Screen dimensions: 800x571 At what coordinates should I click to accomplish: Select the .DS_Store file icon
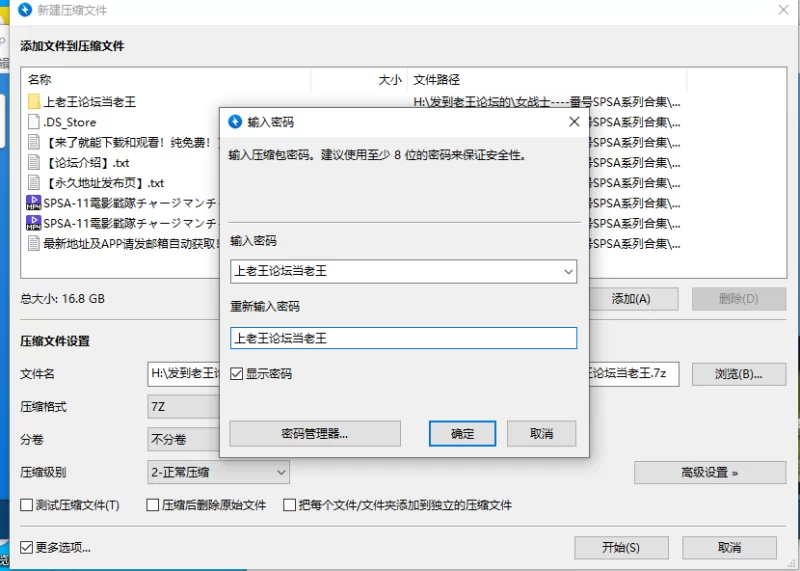click(x=34, y=122)
